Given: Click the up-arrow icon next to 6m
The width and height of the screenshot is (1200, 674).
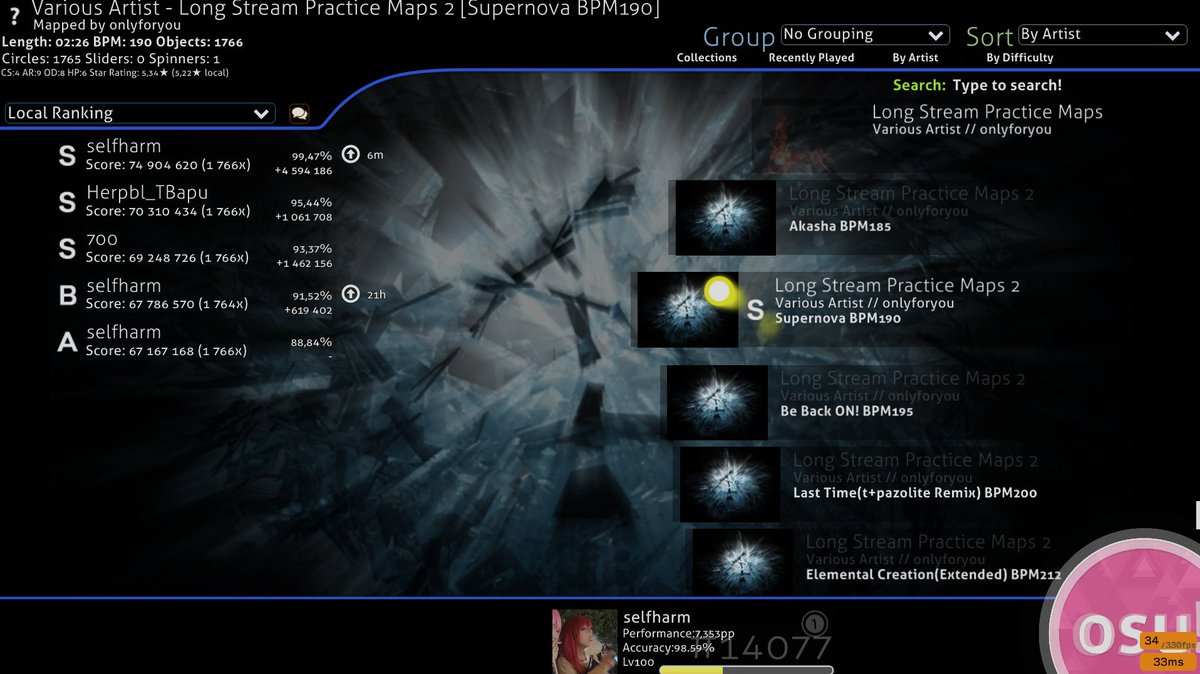Looking at the screenshot, I should 350,154.
